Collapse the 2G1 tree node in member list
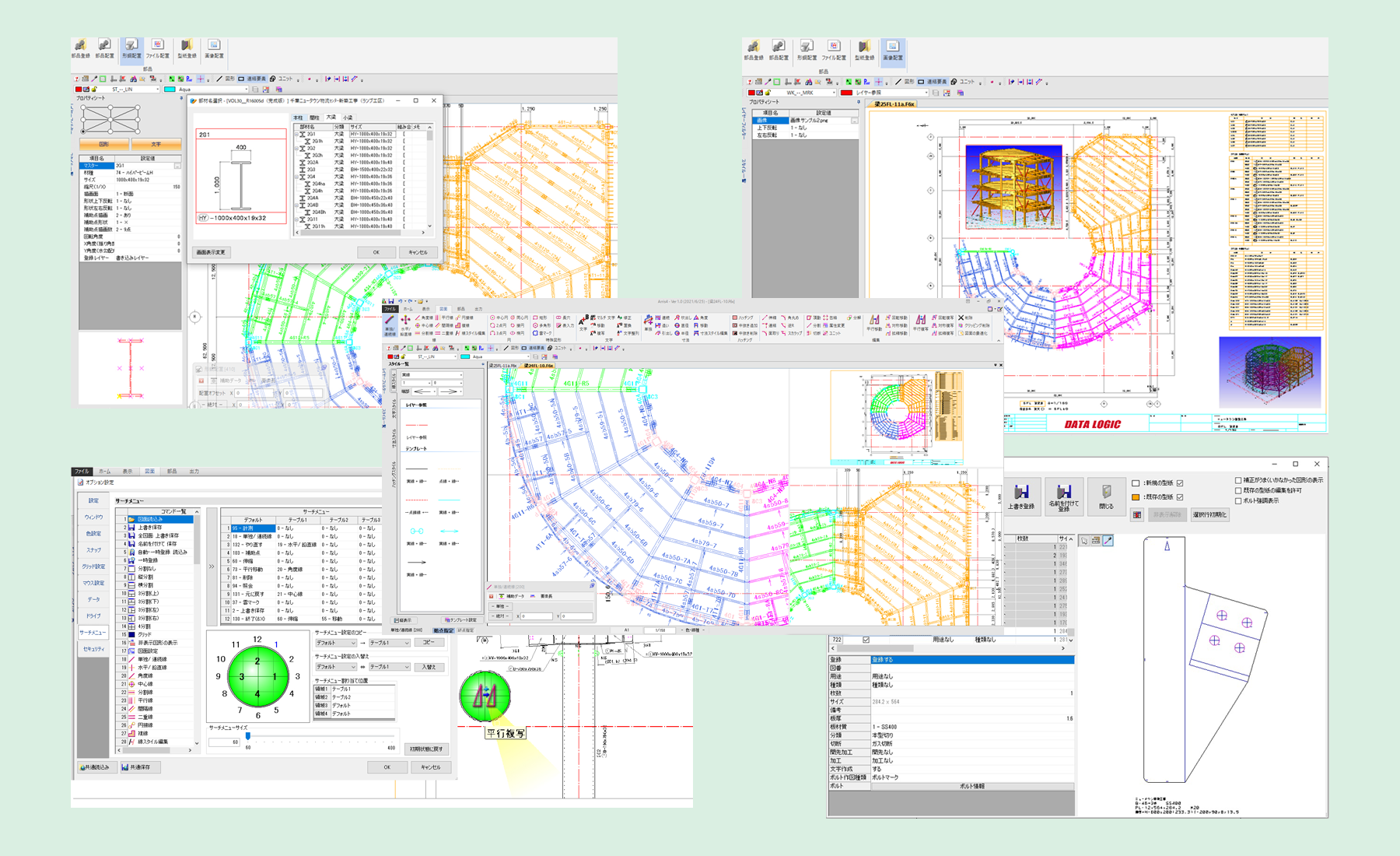Screen dimensions: 1400x856 (x=297, y=135)
